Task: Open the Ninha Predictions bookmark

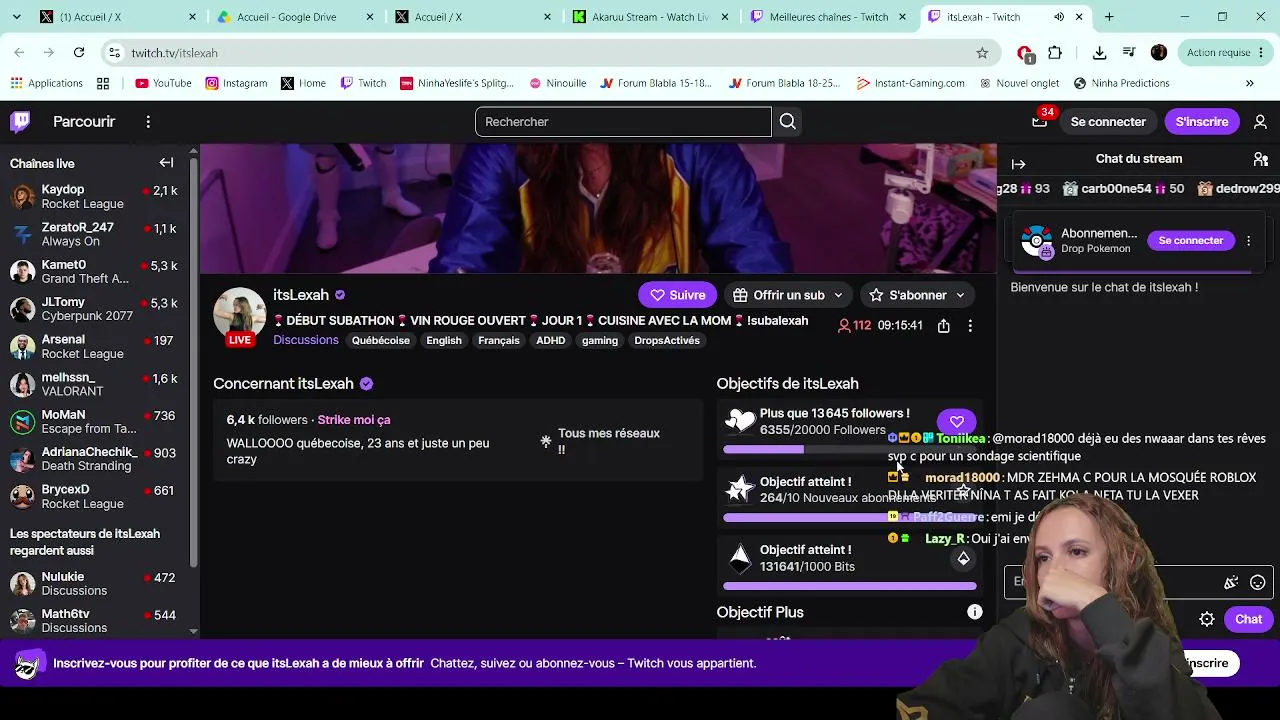Action: [1121, 84]
